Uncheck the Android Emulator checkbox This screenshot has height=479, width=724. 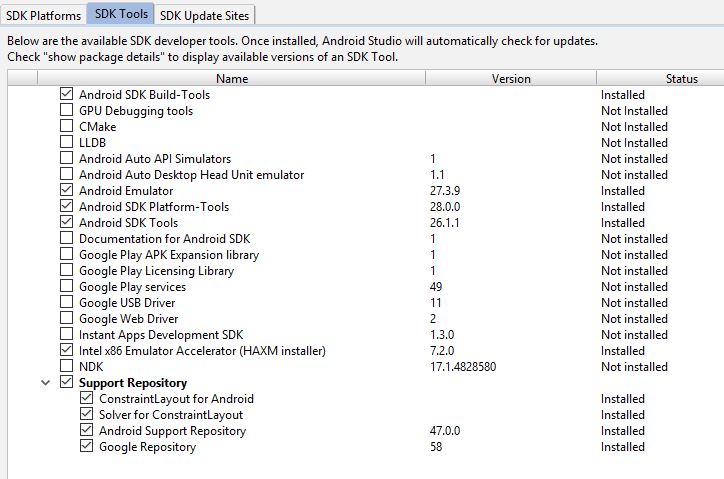[67, 191]
